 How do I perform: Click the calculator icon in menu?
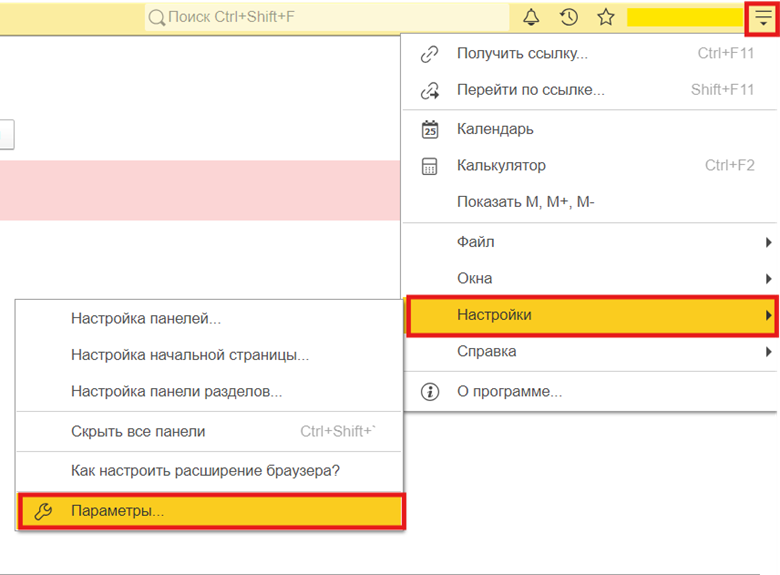pyautogui.click(x=430, y=166)
